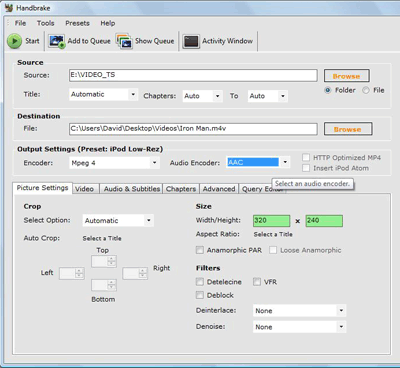400x368 pixels.
Task: Enable HTTP Optimized MP4 checkbox
Action: point(306,157)
